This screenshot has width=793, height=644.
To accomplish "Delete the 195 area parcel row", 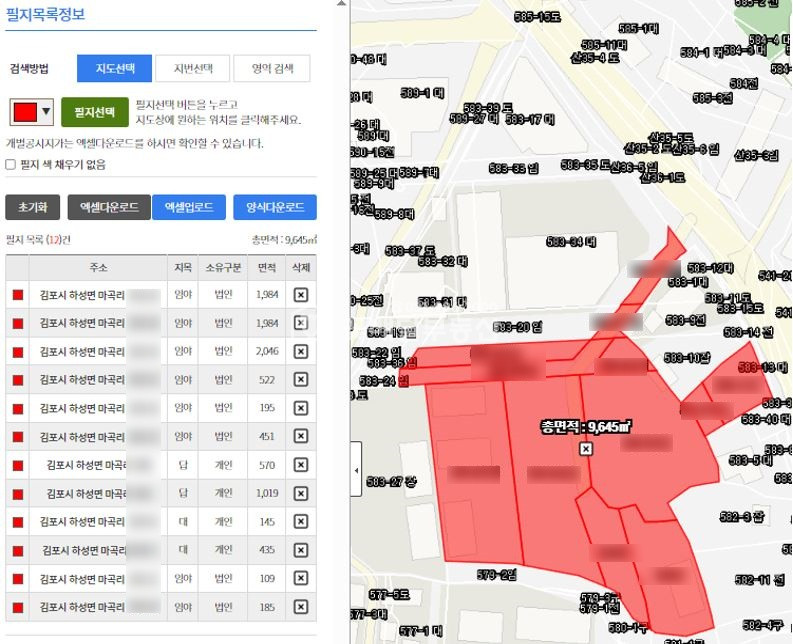I will [301, 408].
